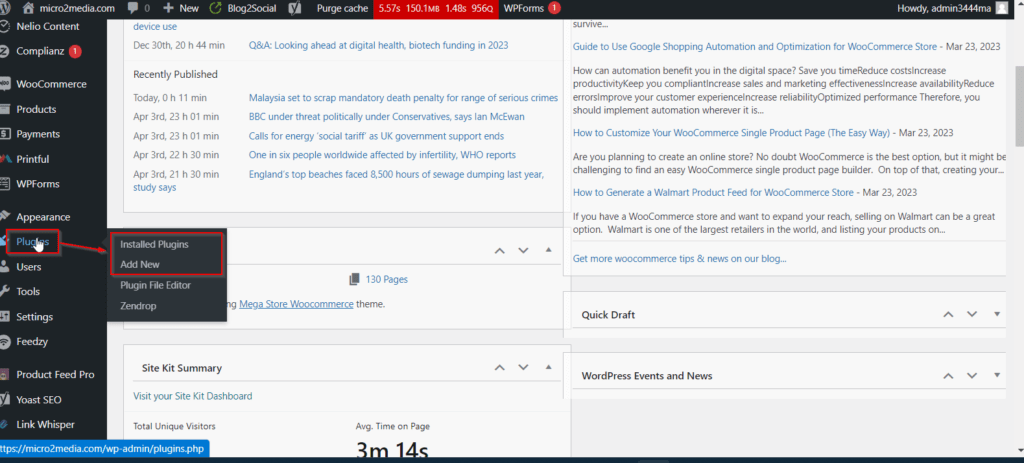
Task: Open Blog2Social from admin bar
Action: tap(242, 8)
